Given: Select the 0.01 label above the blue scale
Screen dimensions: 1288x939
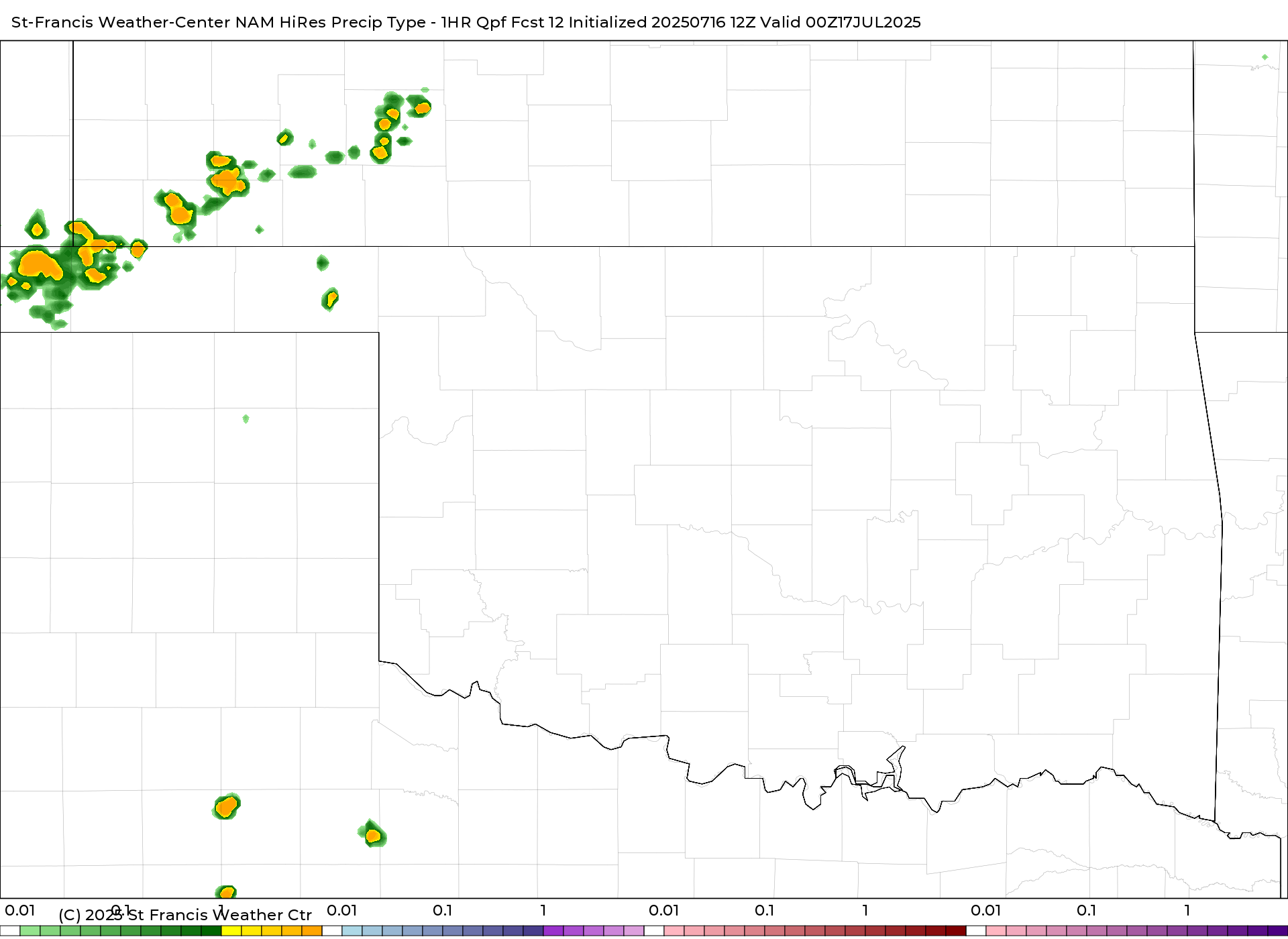Looking at the screenshot, I should coord(342,910).
